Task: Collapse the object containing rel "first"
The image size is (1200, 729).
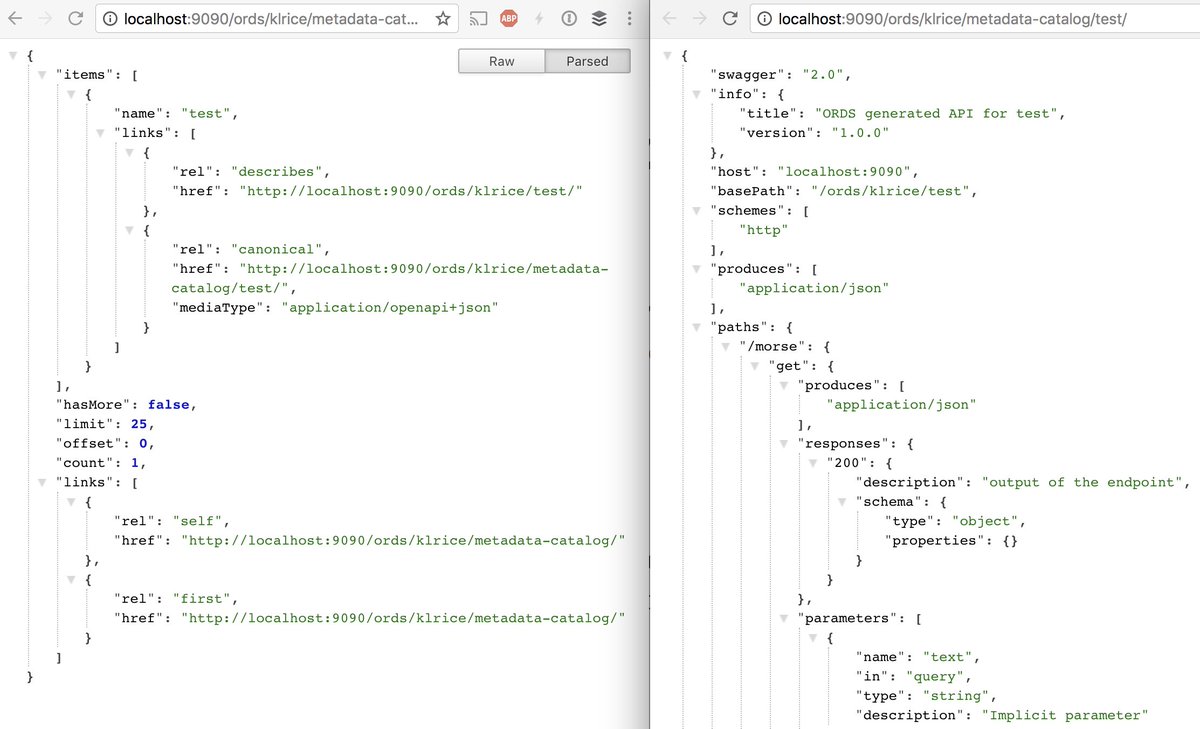Action: point(70,579)
